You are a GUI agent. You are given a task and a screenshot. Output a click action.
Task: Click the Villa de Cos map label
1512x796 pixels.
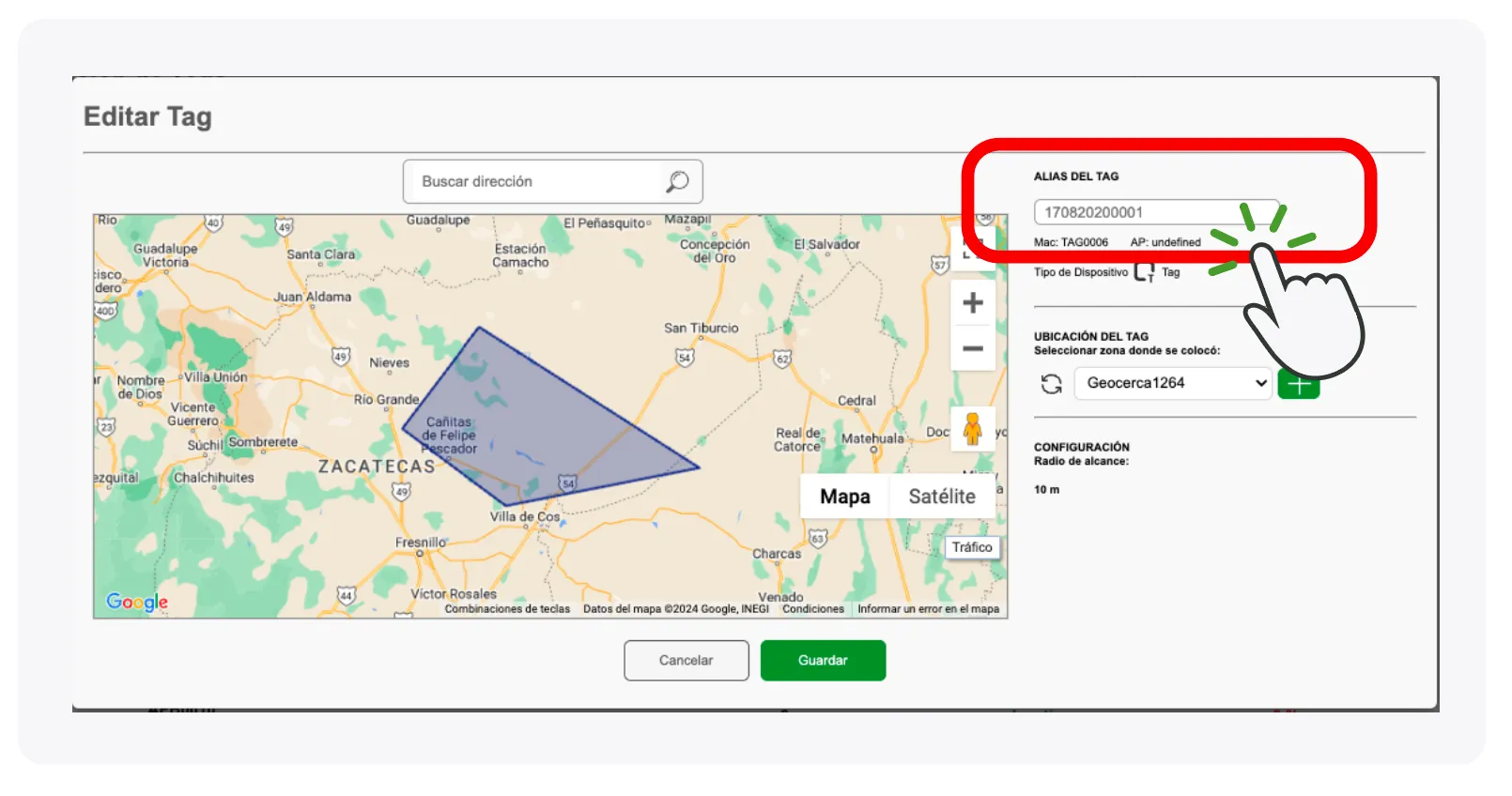point(525,516)
